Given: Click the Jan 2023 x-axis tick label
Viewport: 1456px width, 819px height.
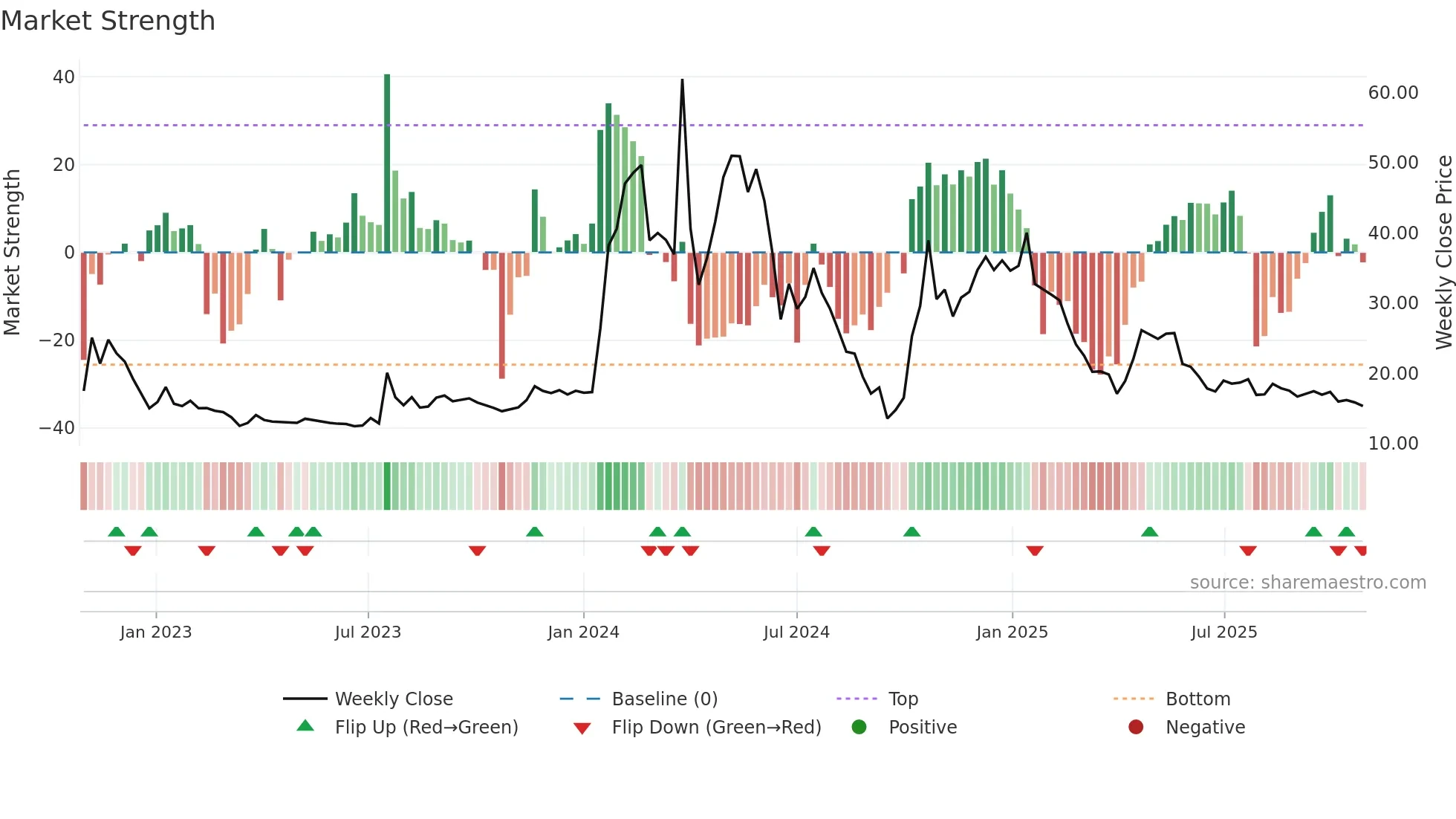Looking at the screenshot, I should coord(156,632).
